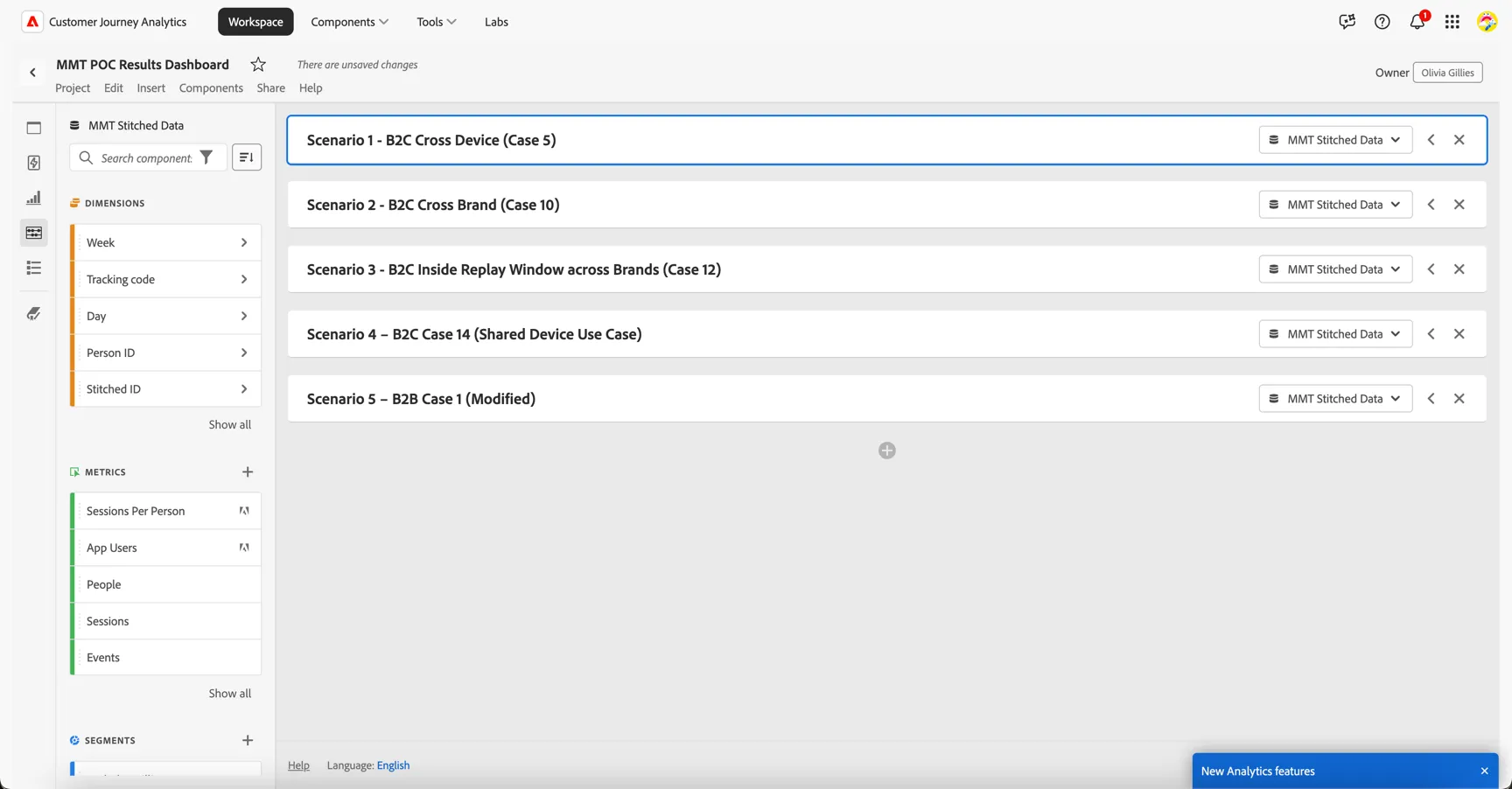1512x789 pixels.
Task: Click the Olivia Gillies owner button
Action: [1447, 73]
